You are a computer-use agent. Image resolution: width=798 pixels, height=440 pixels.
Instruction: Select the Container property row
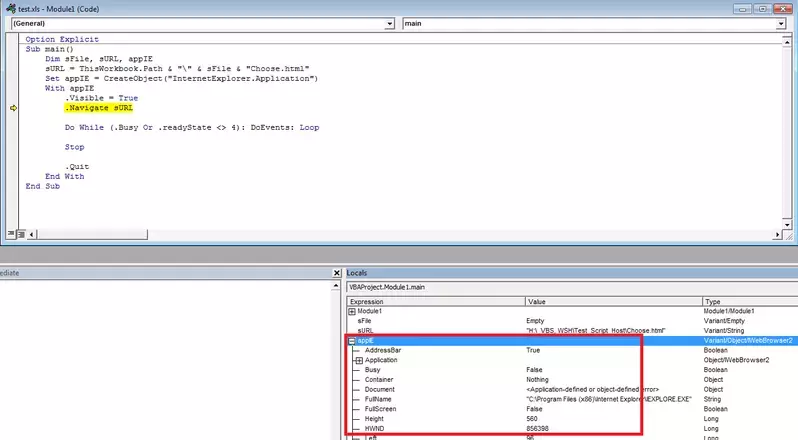(x=572, y=379)
